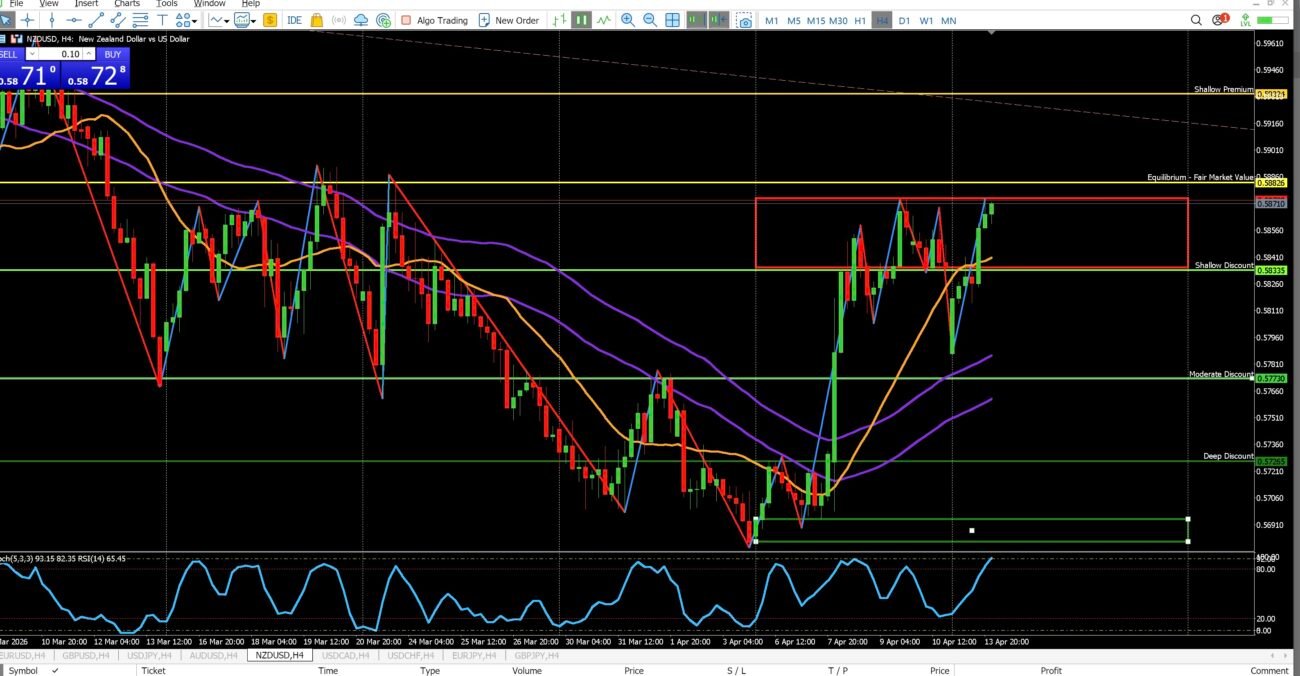Zoom in on the chart
The width and height of the screenshot is (1300, 676).
pos(628,20)
